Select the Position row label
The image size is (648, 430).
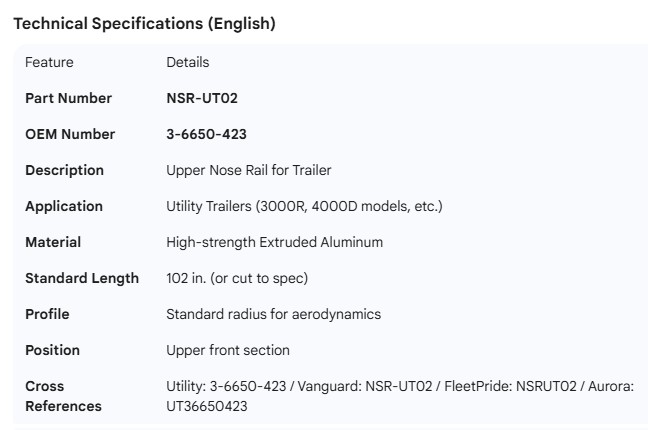tap(52, 350)
